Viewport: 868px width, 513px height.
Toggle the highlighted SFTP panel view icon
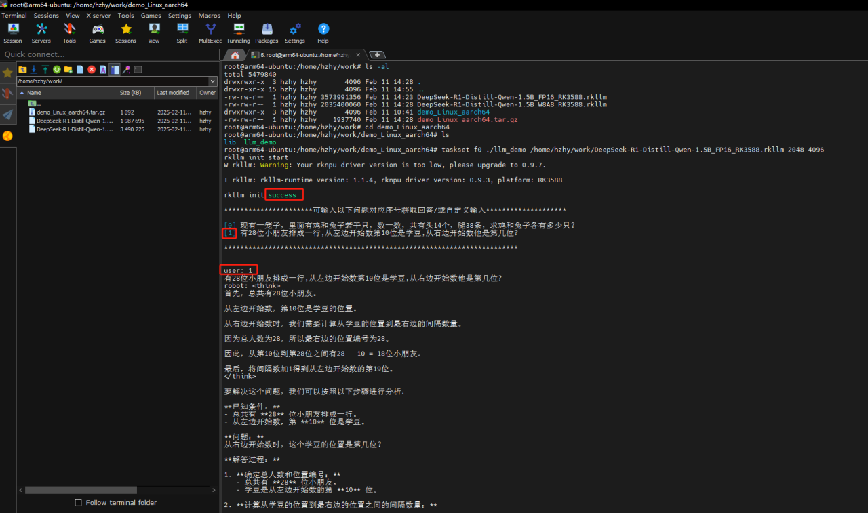(115, 69)
